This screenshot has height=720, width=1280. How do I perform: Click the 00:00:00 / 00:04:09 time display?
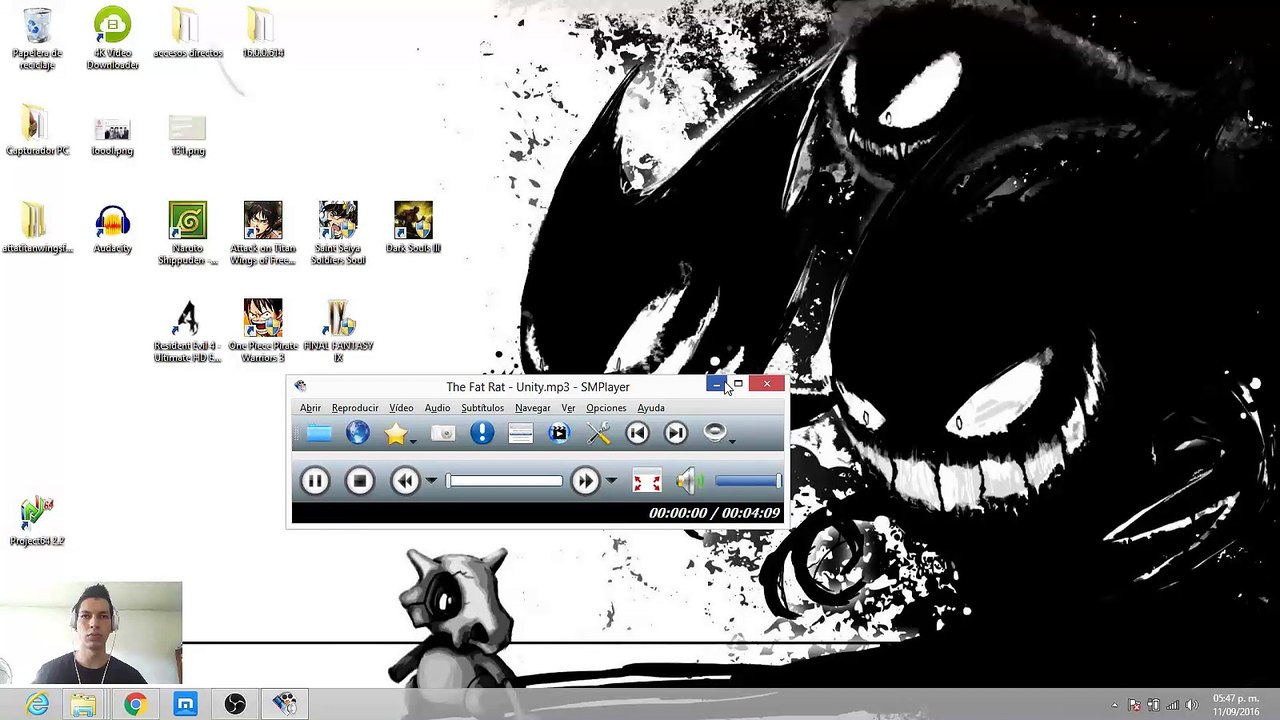714,513
